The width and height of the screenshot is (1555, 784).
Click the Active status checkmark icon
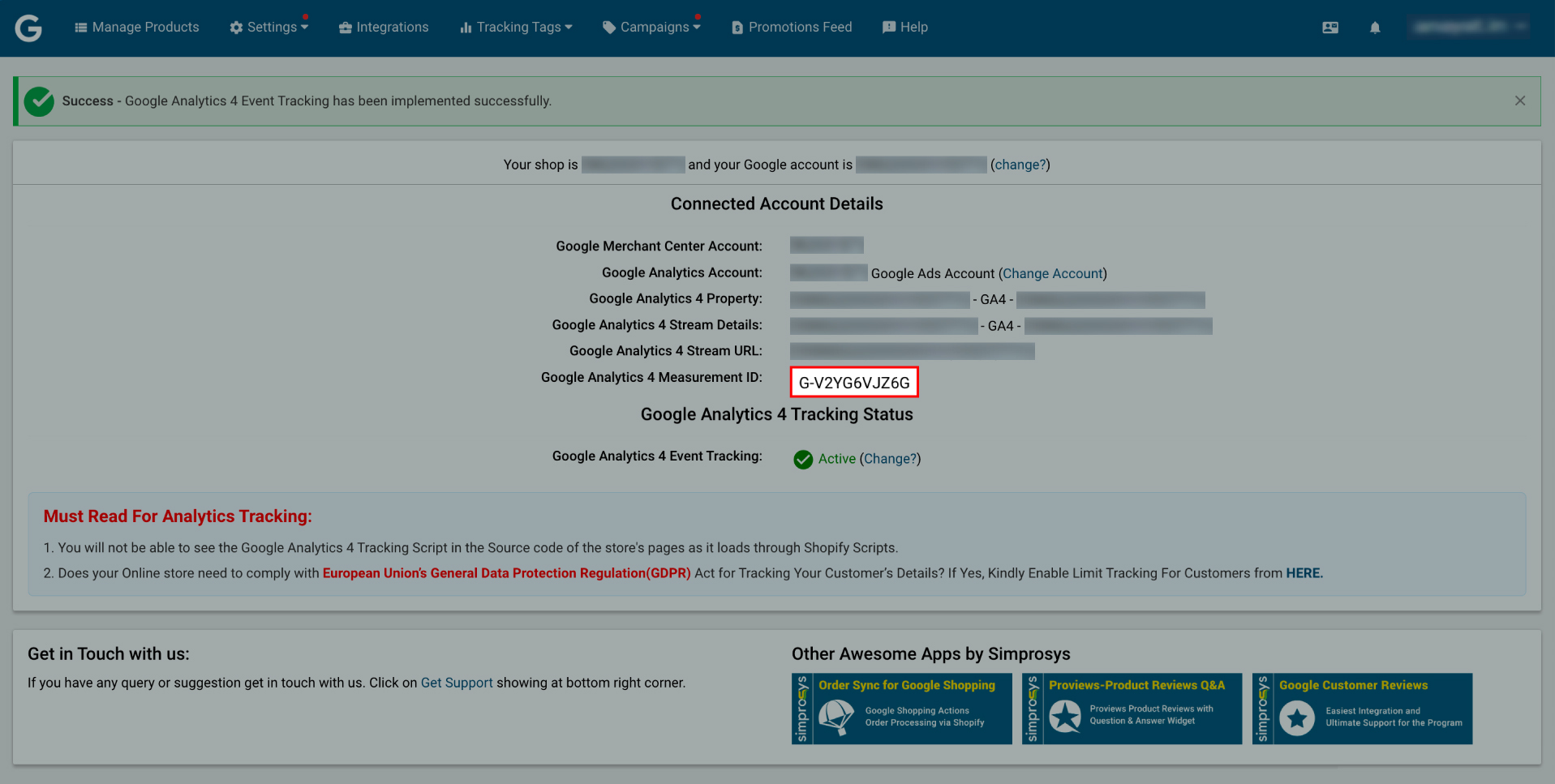(803, 460)
